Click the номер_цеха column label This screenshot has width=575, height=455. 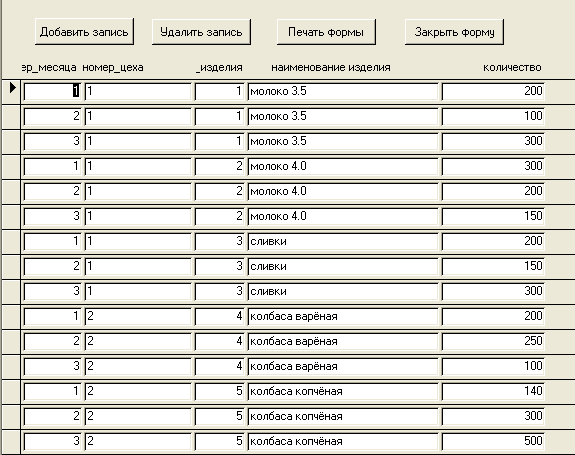coord(113,68)
